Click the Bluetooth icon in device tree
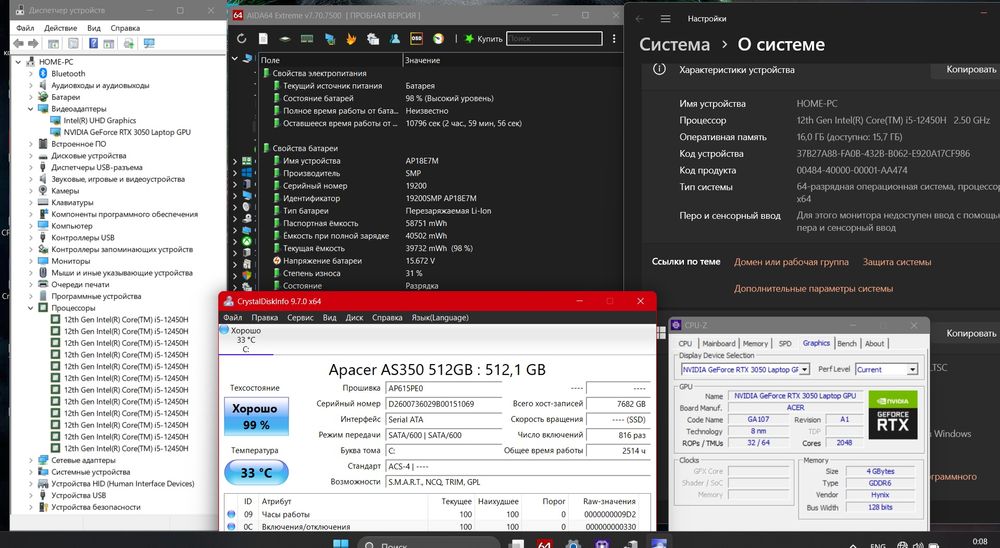Screen dimensions: 1000x548 pyautogui.click(x=43, y=73)
